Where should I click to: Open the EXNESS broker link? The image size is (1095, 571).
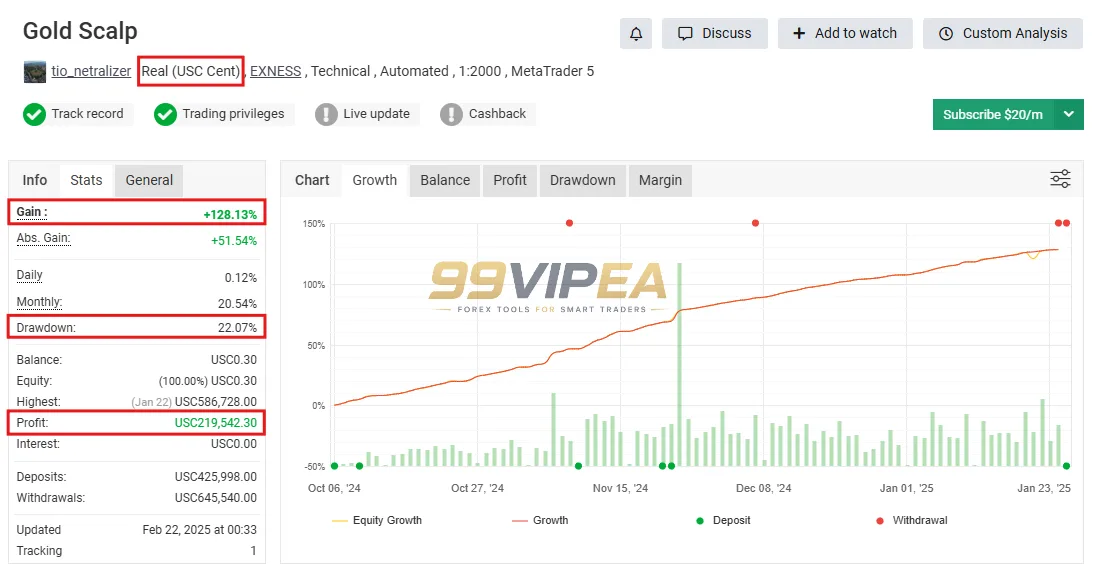tap(276, 71)
